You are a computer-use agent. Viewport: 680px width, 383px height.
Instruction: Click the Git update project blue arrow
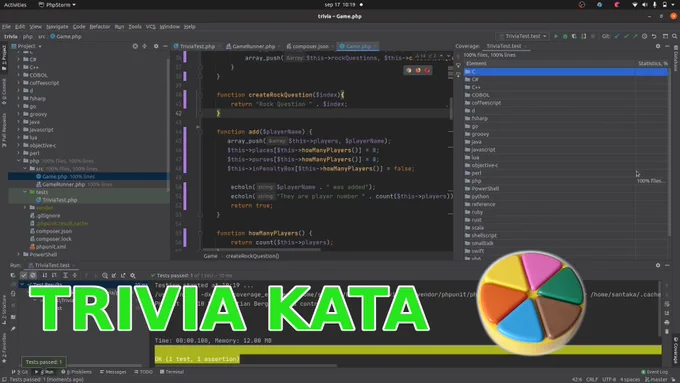coord(617,36)
